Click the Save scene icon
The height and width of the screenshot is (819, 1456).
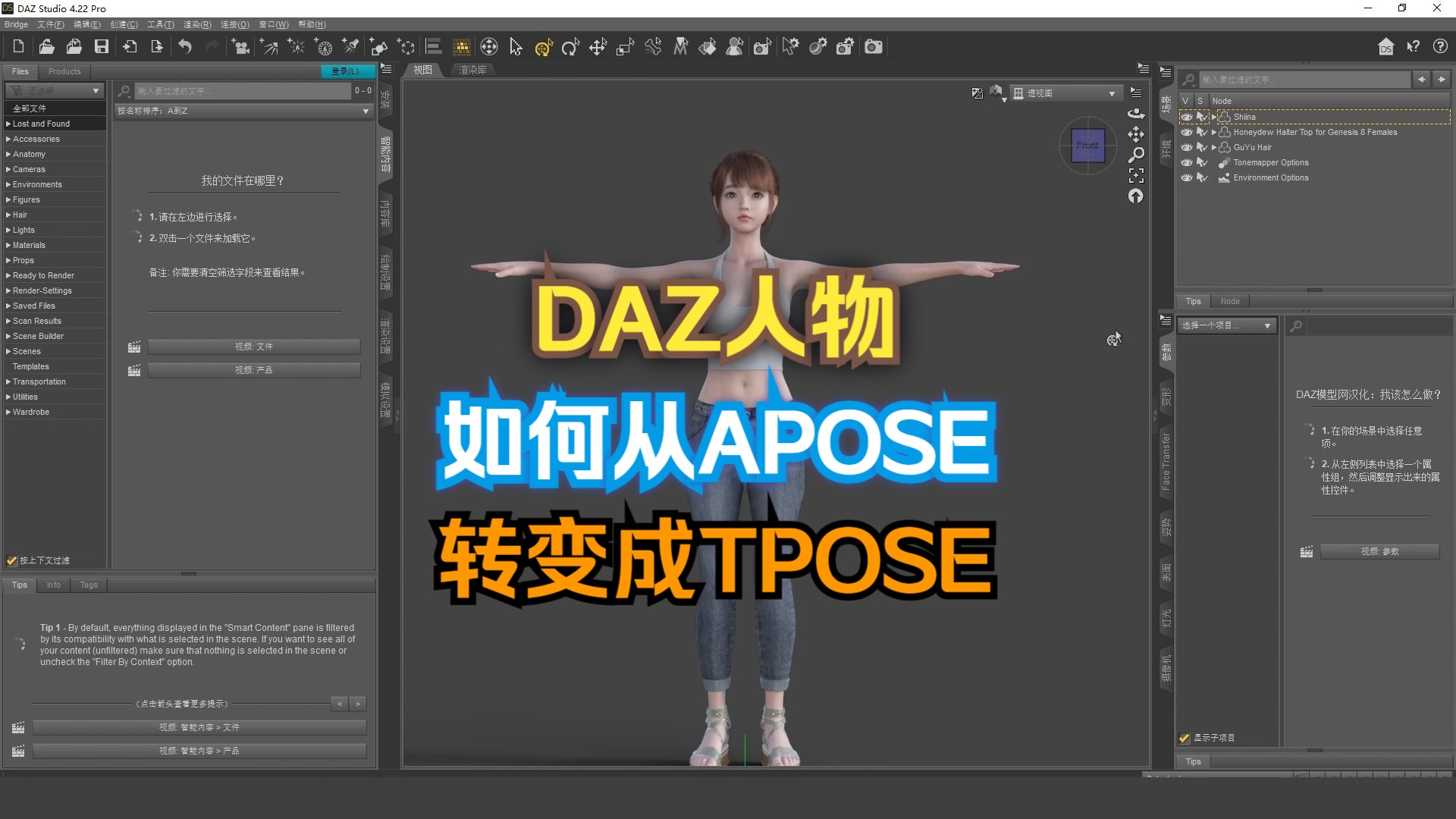pyautogui.click(x=101, y=46)
